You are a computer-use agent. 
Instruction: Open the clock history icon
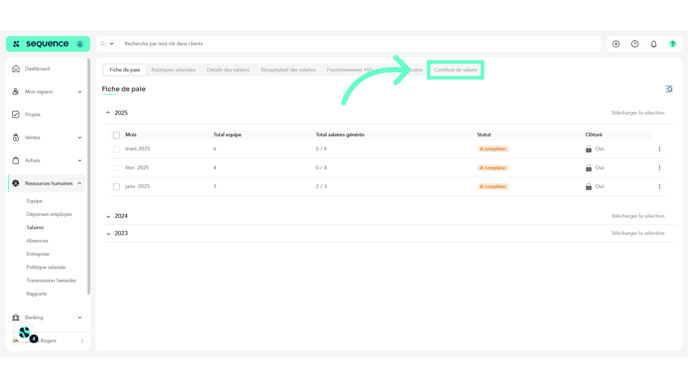click(635, 44)
